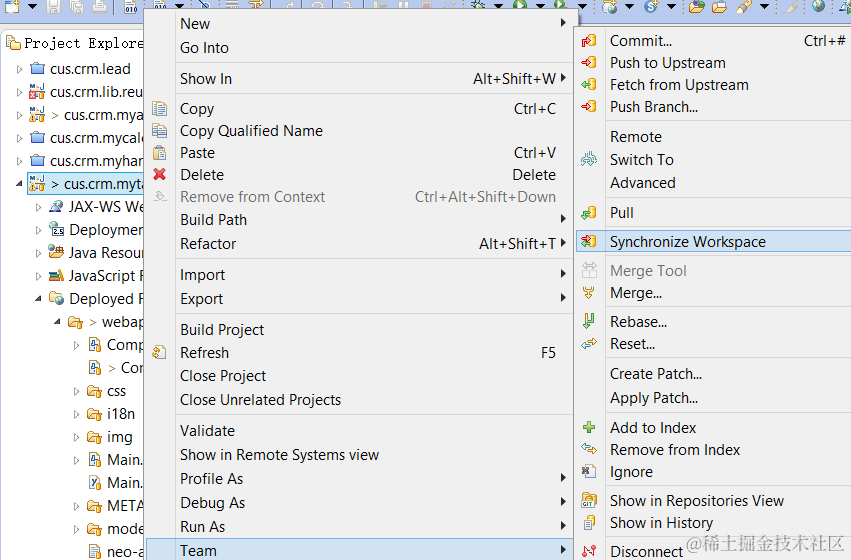
Task: Select Close Project
Action: (374, 376)
